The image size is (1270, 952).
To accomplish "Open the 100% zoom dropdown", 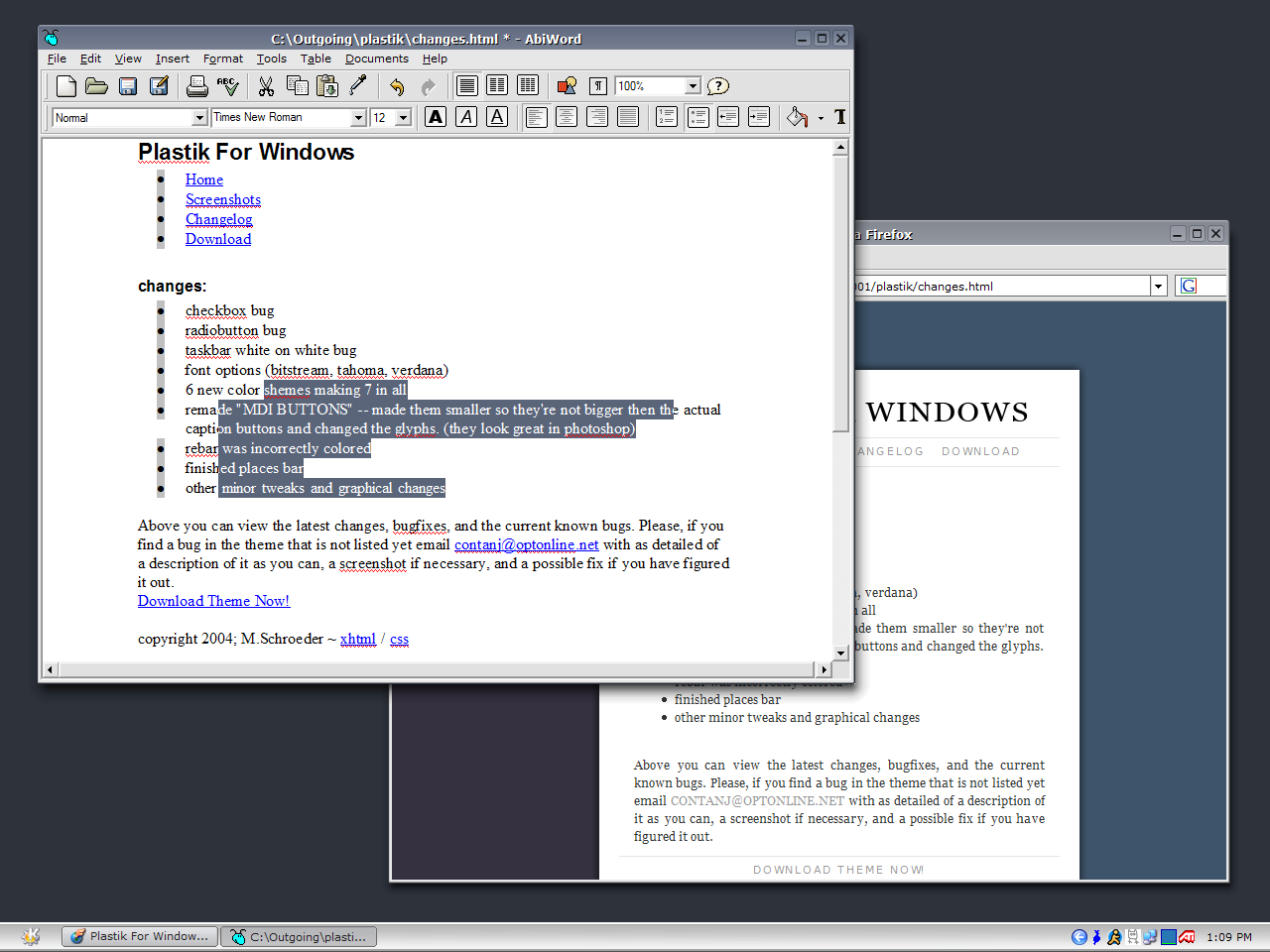I will 694,86.
